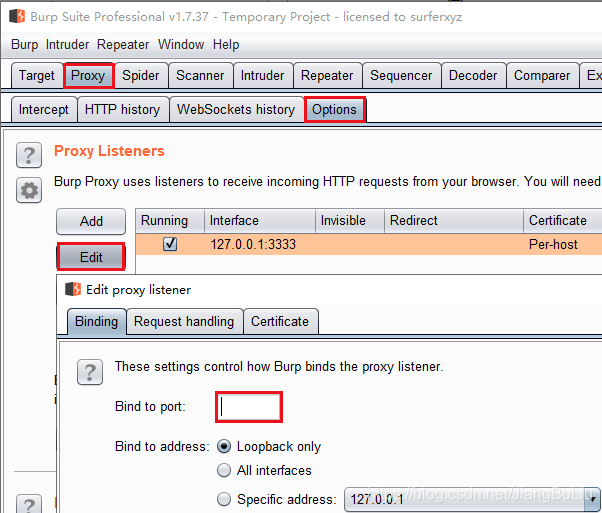This screenshot has height=513, width=602.
Task: Click Proxy Listeners section heading
Action: [x=109, y=151]
